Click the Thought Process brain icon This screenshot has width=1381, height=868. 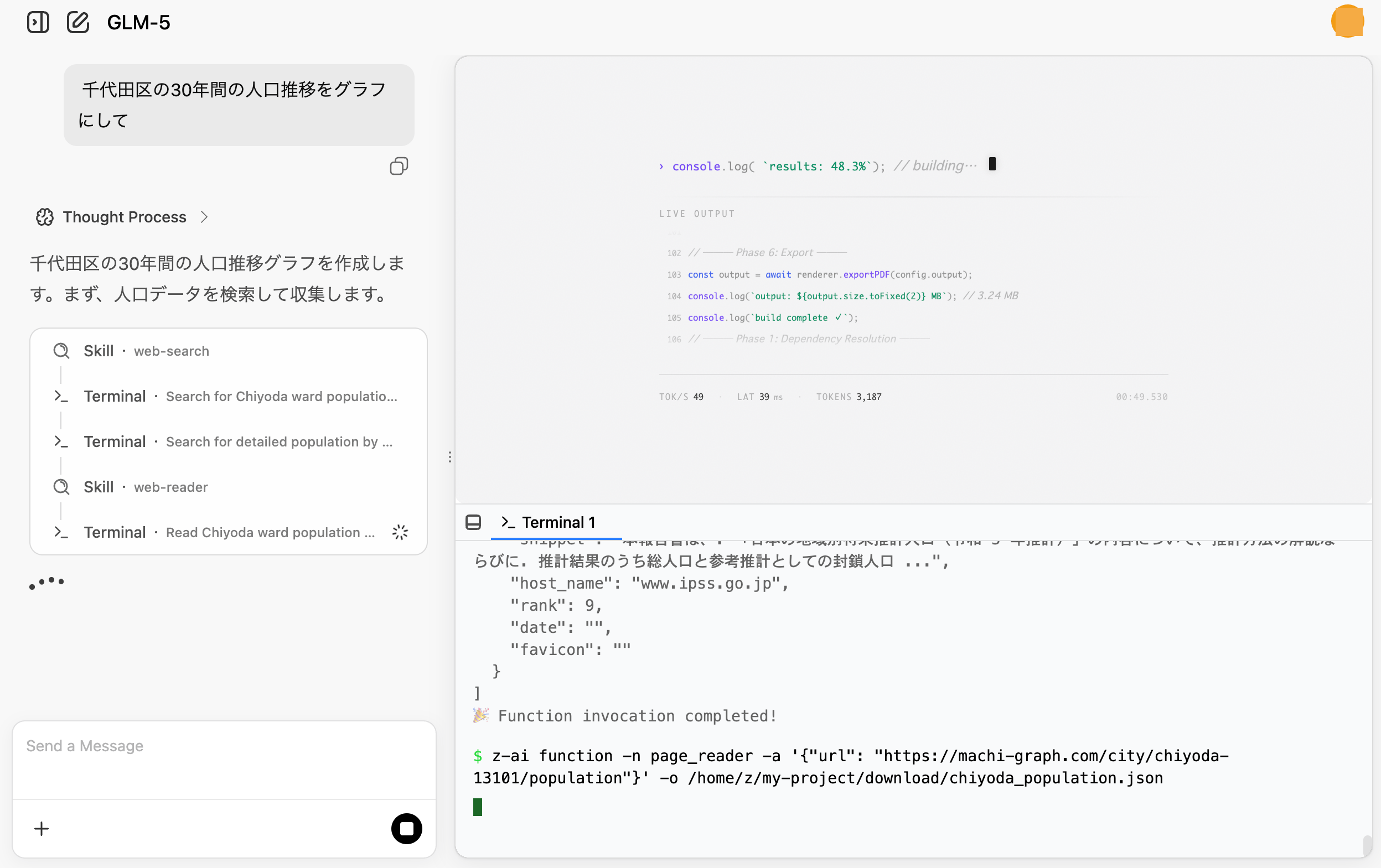45,217
